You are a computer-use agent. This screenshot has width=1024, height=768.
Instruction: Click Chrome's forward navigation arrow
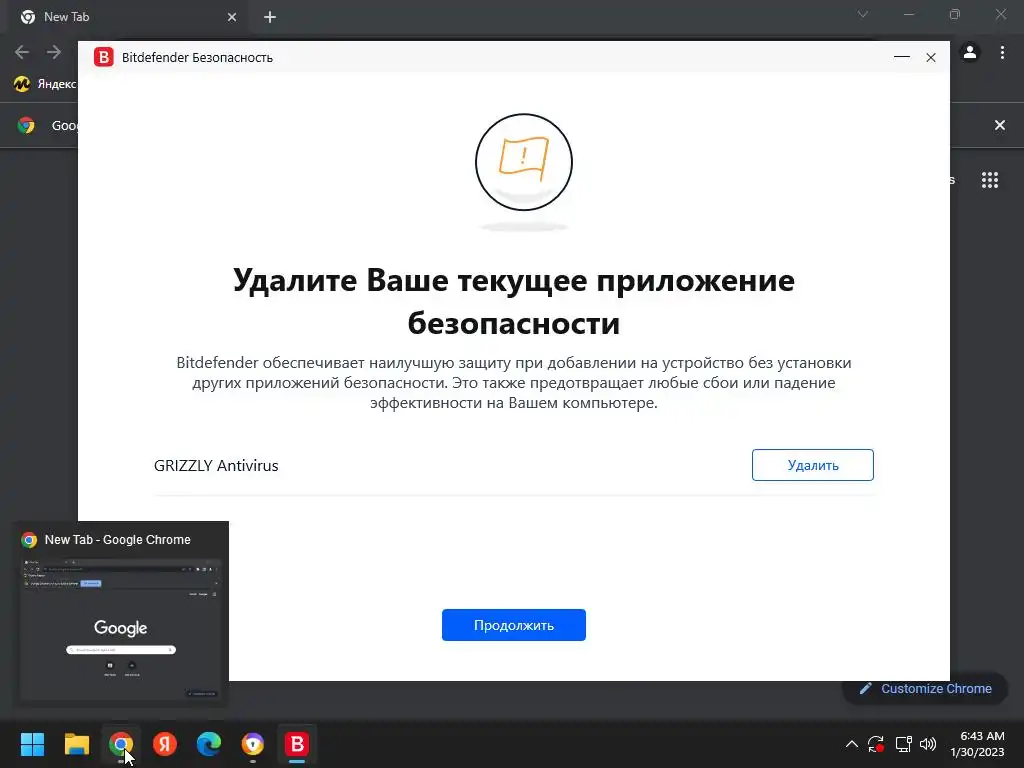[54, 52]
